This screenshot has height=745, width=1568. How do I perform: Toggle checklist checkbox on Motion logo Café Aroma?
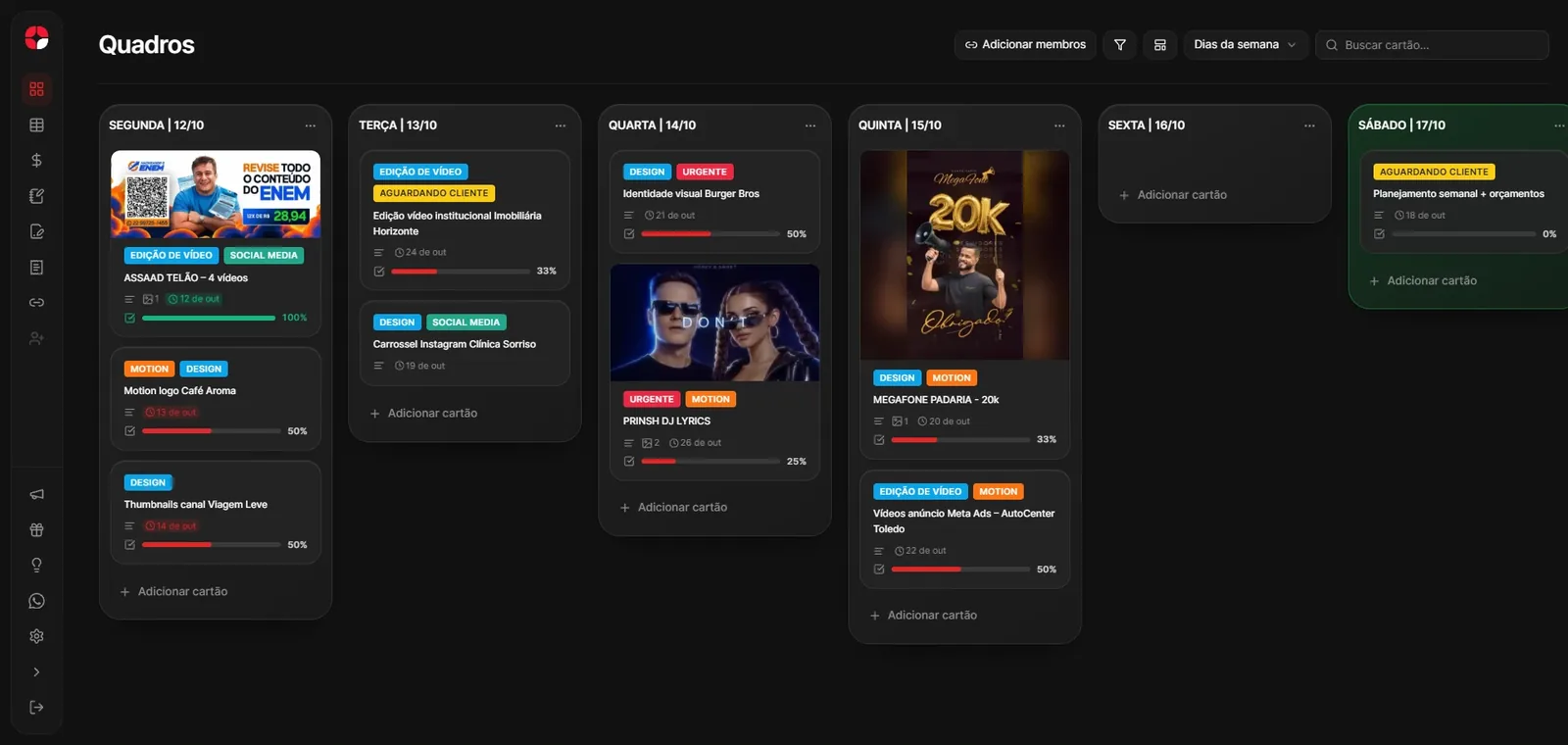(x=129, y=431)
